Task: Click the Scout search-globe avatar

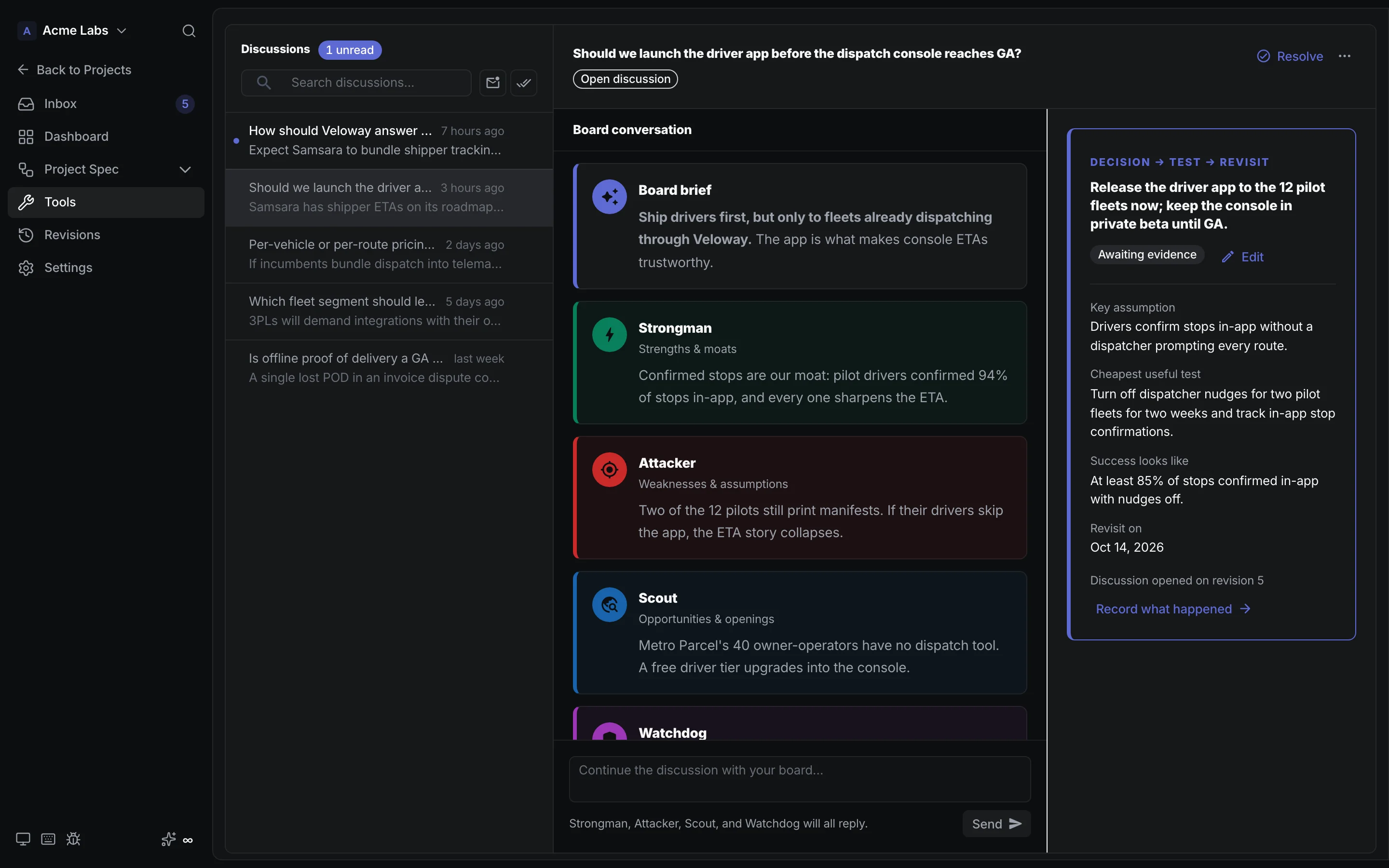Action: (x=609, y=605)
